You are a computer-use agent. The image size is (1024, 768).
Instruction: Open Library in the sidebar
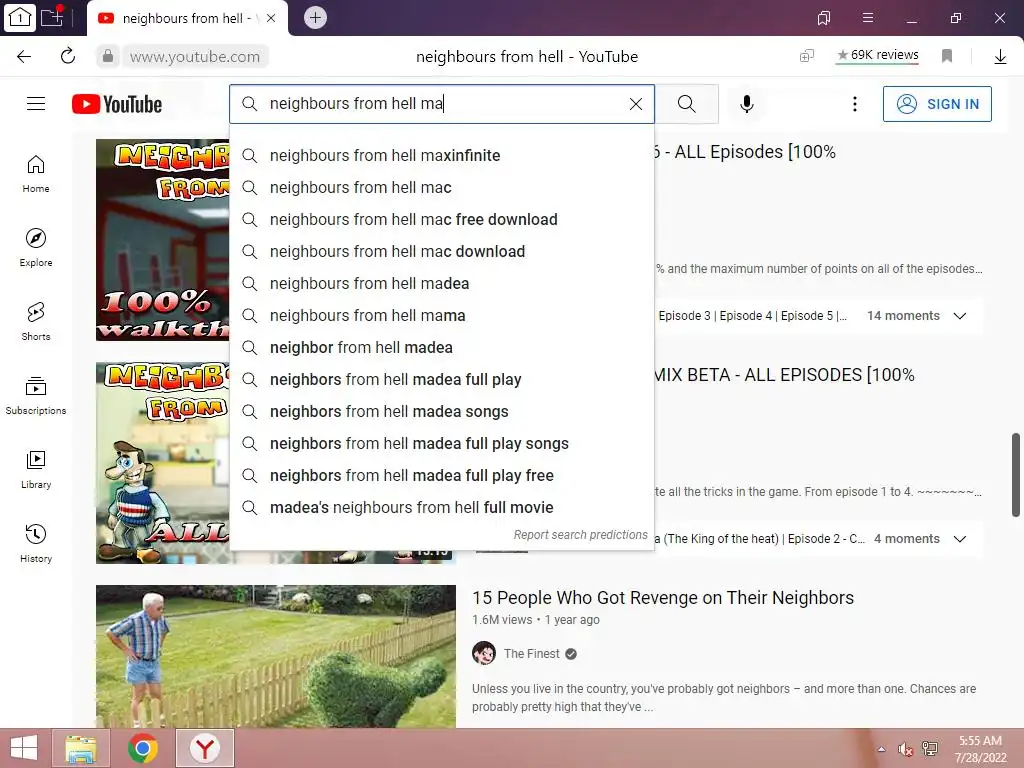click(x=36, y=470)
